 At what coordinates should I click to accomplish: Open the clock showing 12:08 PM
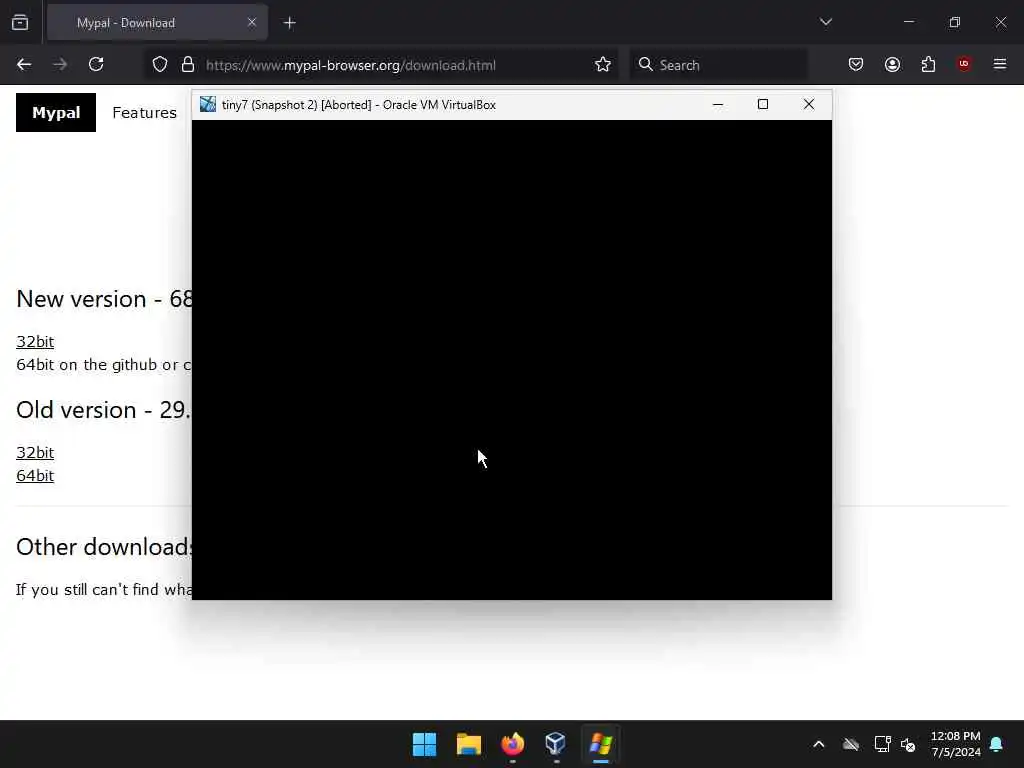pyautogui.click(x=955, y=744)
